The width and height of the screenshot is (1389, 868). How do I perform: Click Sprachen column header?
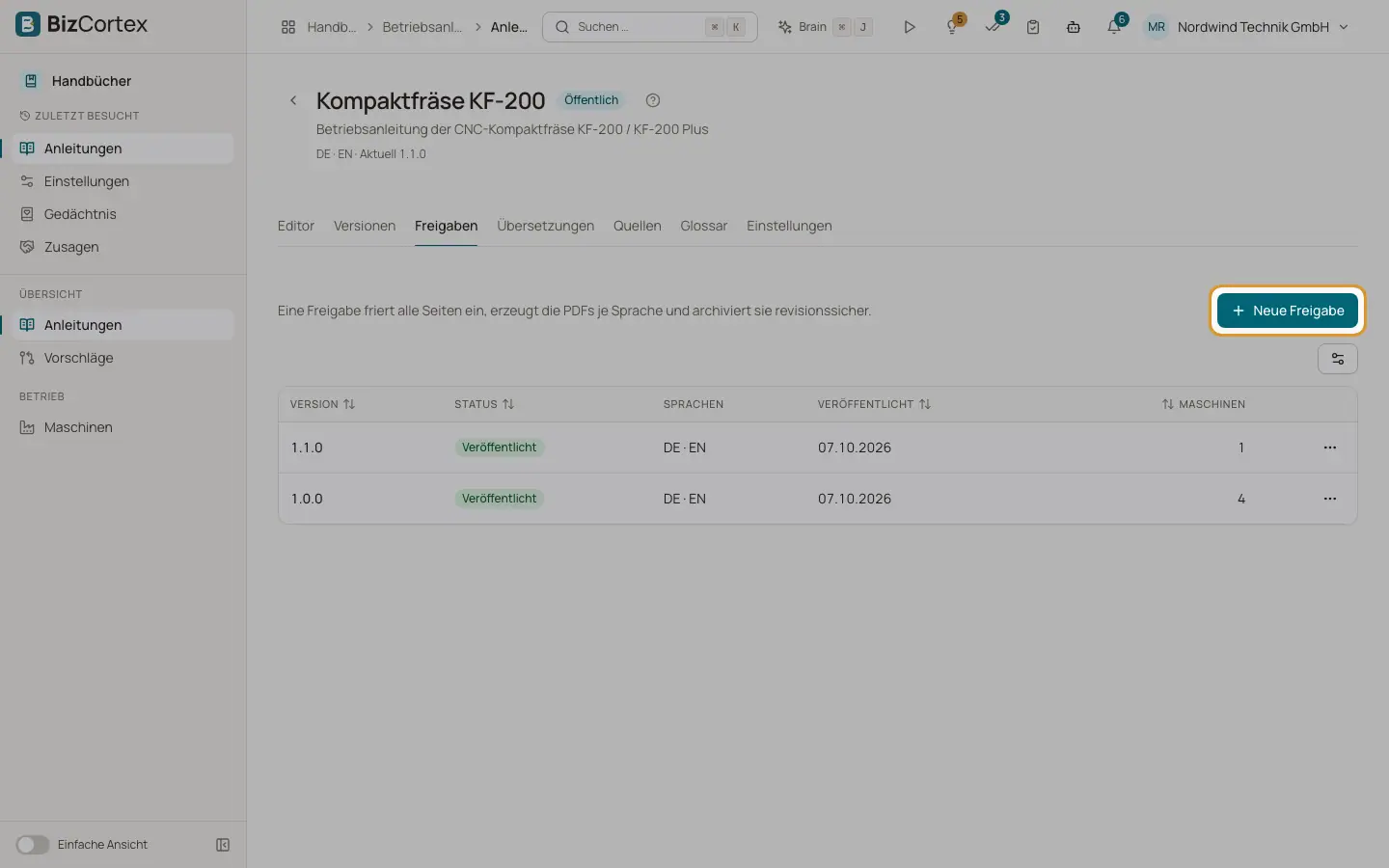694,404
